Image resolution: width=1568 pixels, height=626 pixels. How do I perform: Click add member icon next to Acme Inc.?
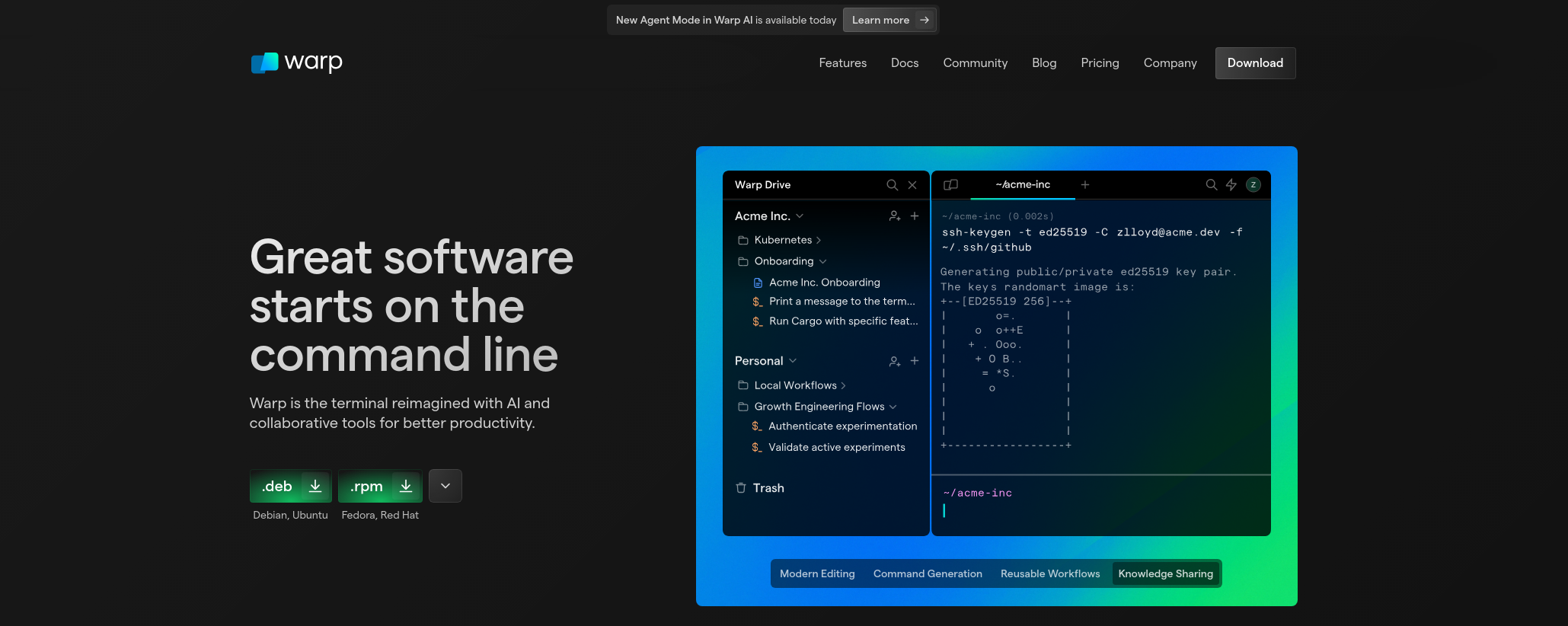click(895, 216)
